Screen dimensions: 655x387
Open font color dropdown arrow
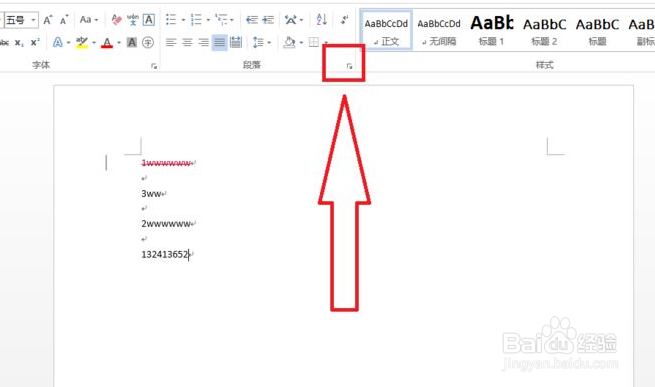(119, 43)
